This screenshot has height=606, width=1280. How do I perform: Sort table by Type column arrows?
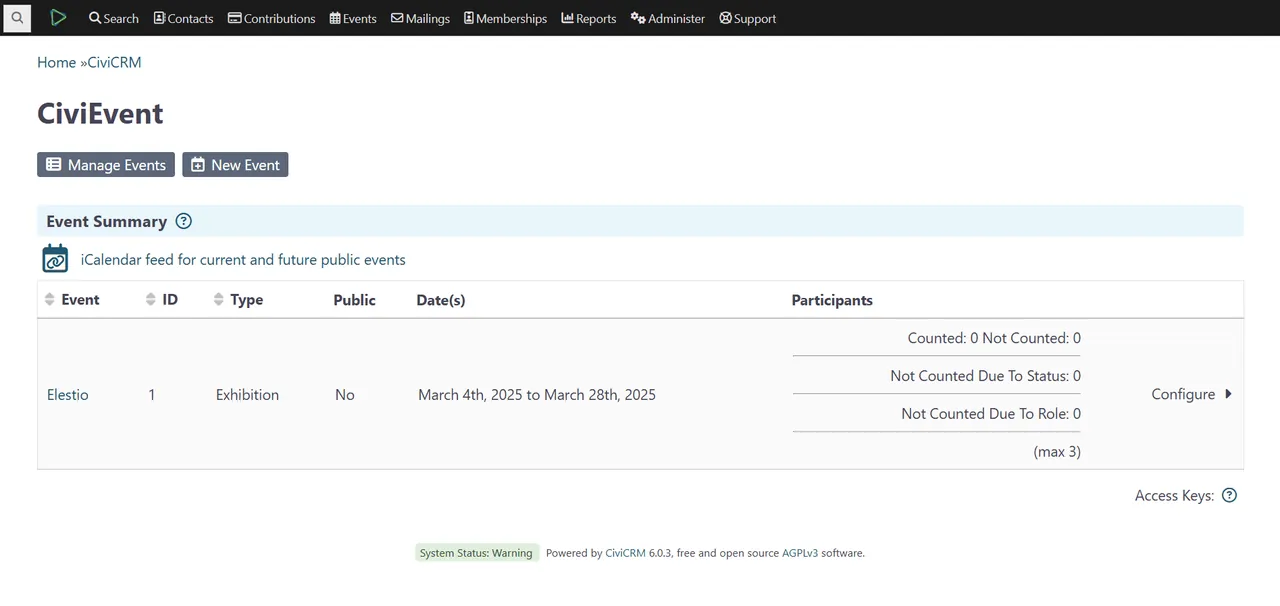click(219, 299)
